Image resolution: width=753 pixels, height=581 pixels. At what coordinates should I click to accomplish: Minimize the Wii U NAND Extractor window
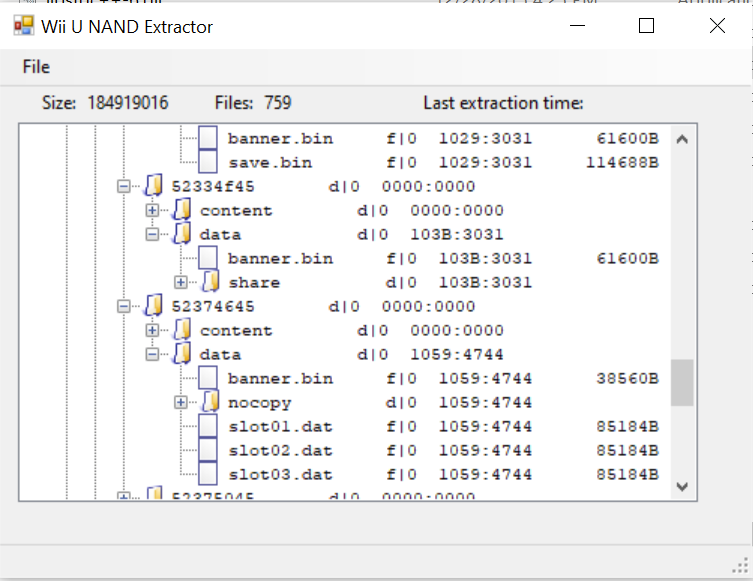point(577,26)
